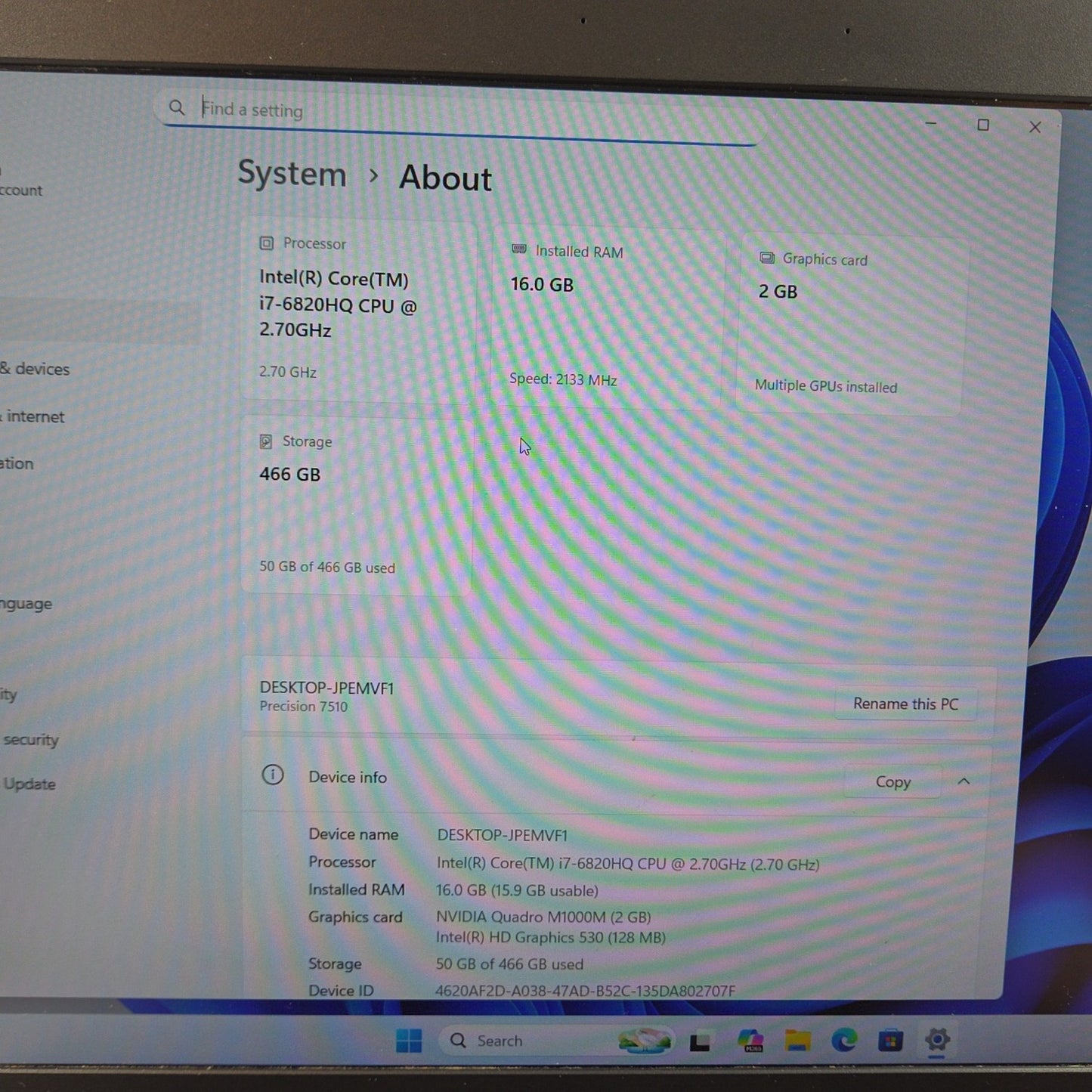Viewport: 1092px width, 1092px height.
Task: Open the Installed RAM card
Action: [608, 317]
